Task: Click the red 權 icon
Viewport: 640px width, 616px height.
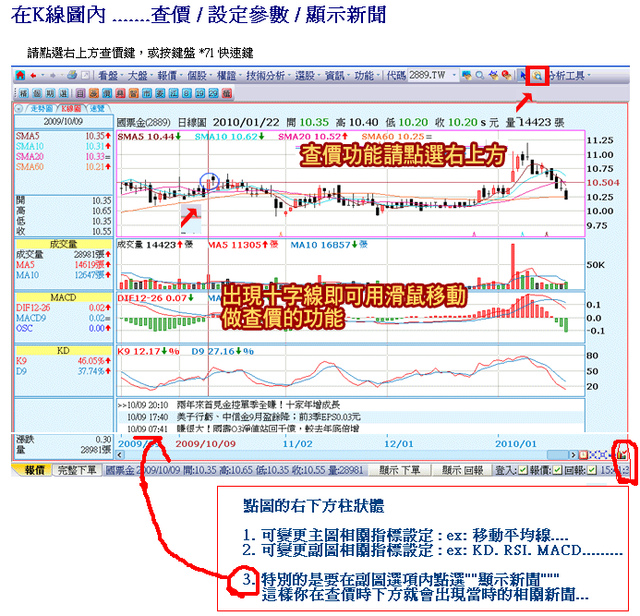Action: (x=227, y=93)
